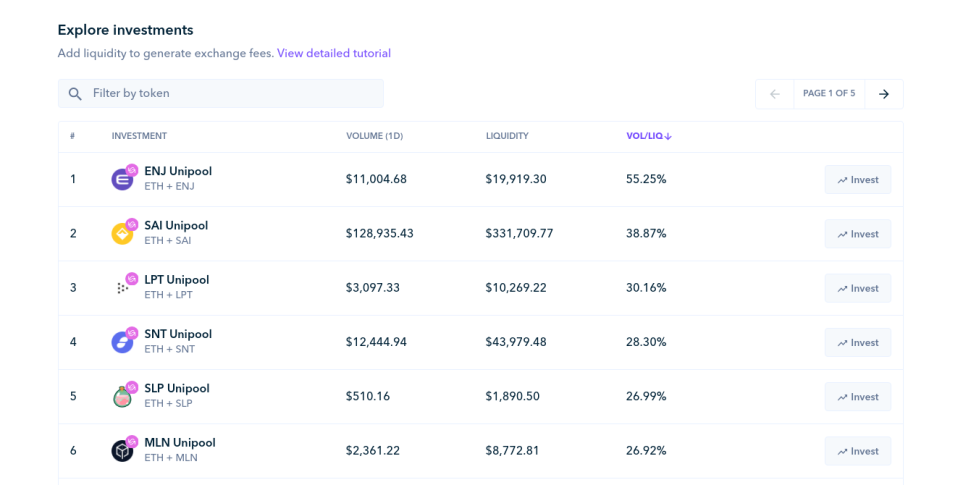Invest in SNT Unipool
The image size is (971, 485).
pyautogui.click(x=858, y=343)
